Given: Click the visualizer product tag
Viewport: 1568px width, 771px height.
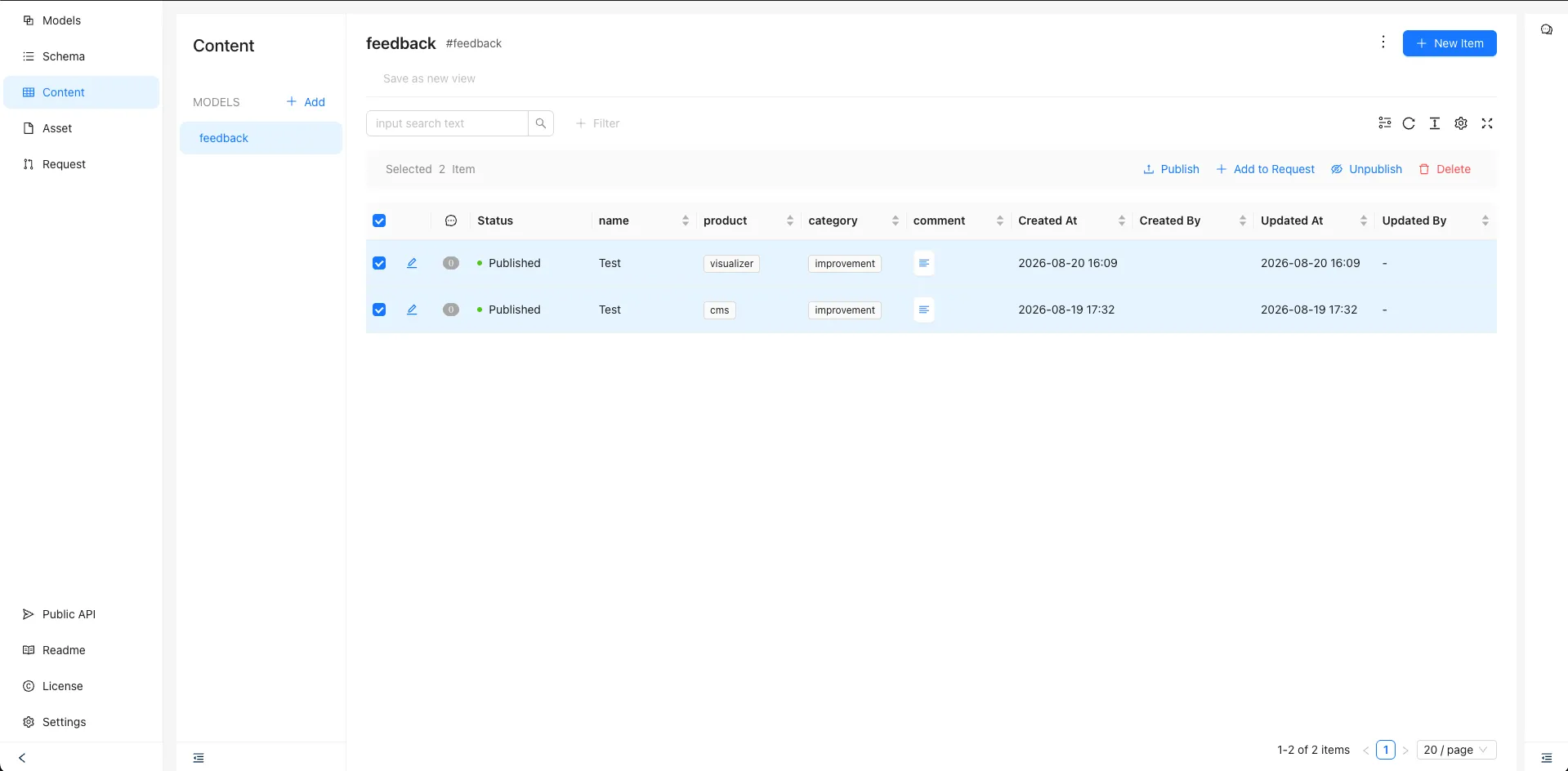Looking at the screenshot, I should click(x=731, y=264).
